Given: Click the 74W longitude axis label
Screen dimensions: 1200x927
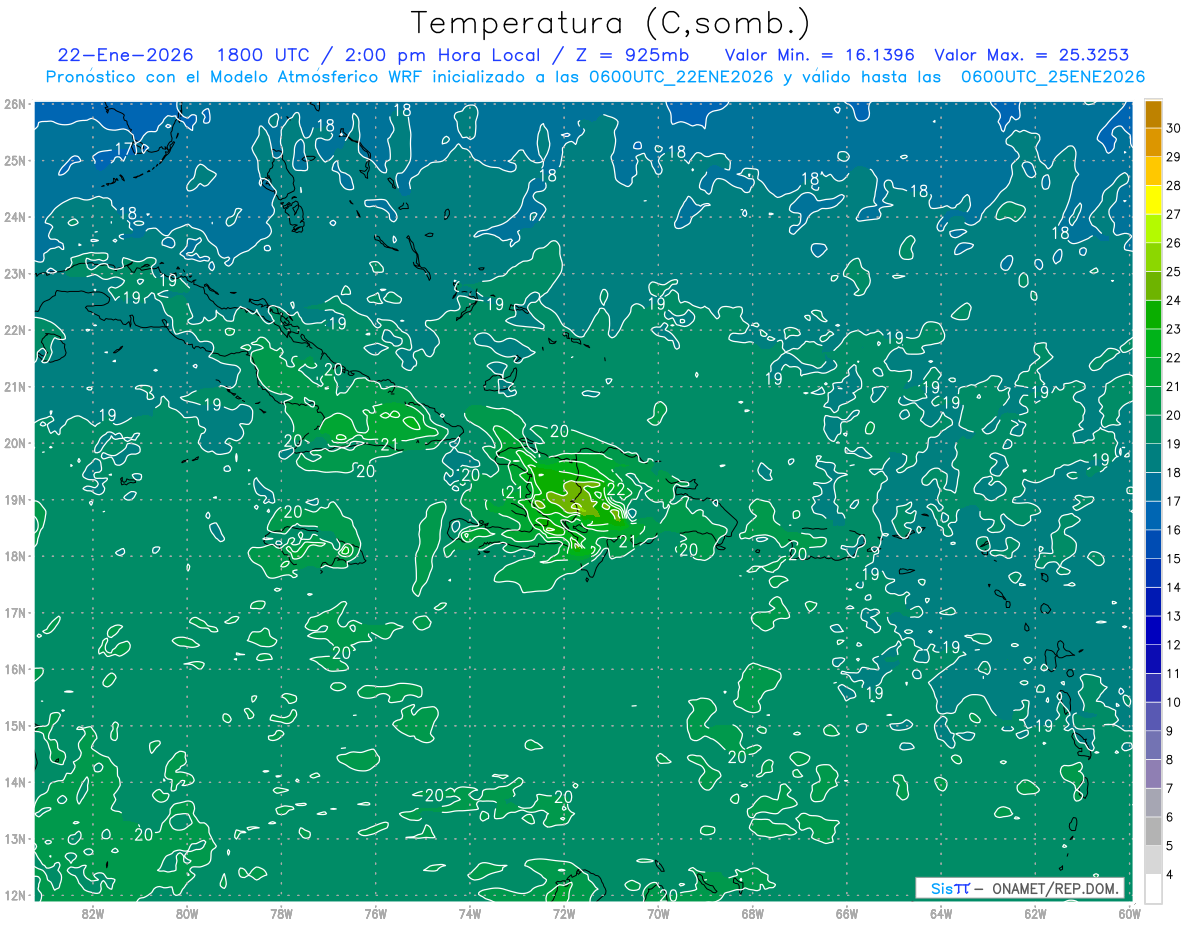Looking at the screenshot, I should coord(469,913).
